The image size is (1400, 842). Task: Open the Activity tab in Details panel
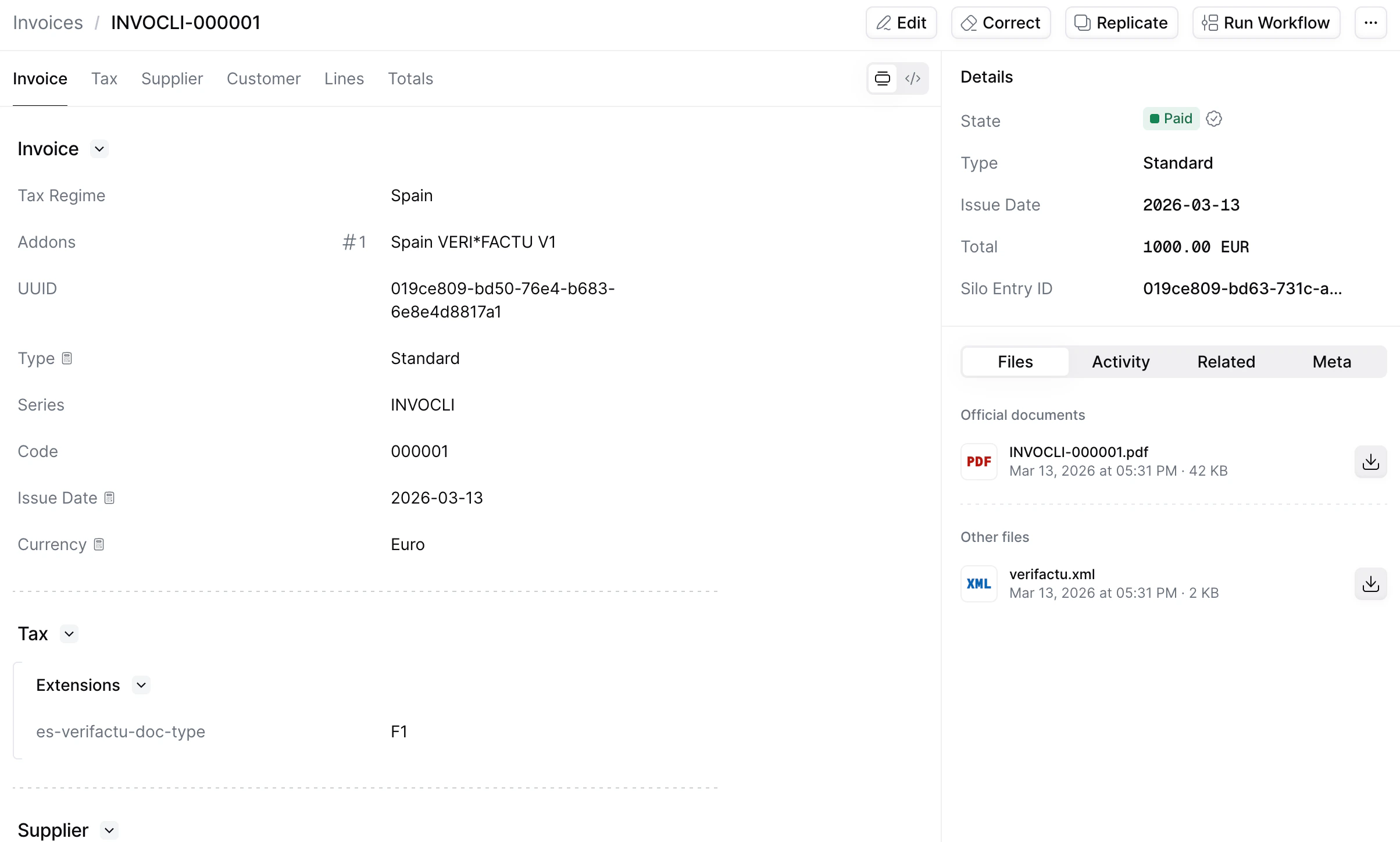click(1120, 361)
